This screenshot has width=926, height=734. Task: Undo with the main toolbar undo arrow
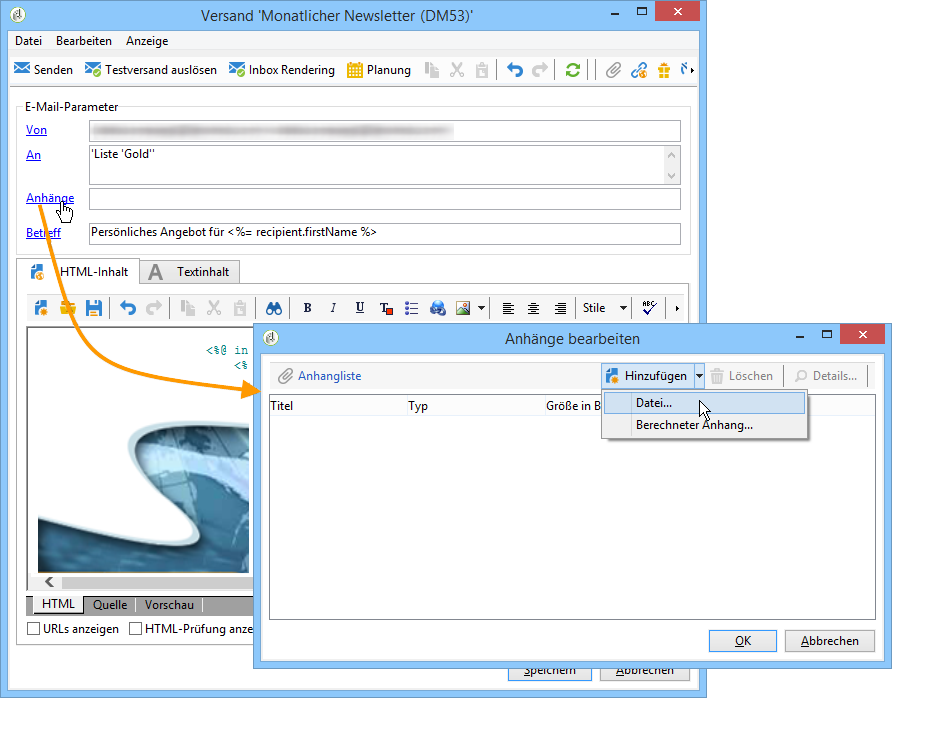(515, 70)
